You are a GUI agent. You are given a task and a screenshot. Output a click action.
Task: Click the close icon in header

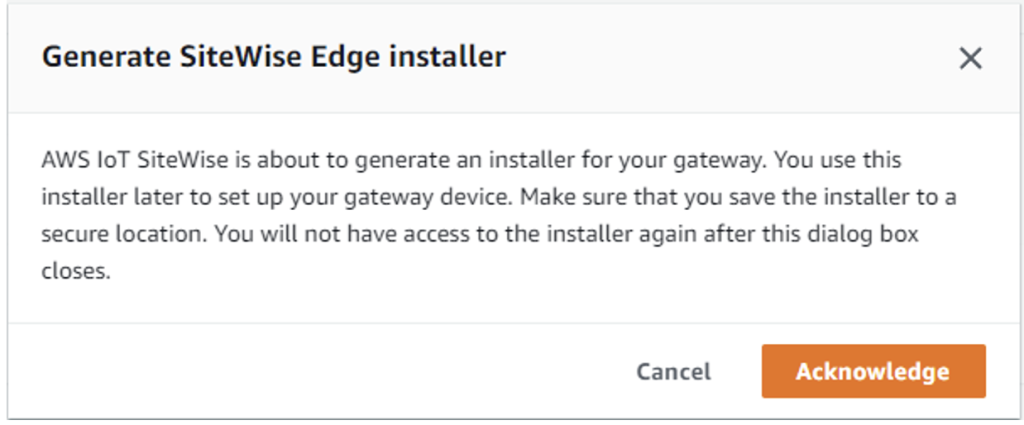click(969, 59)
